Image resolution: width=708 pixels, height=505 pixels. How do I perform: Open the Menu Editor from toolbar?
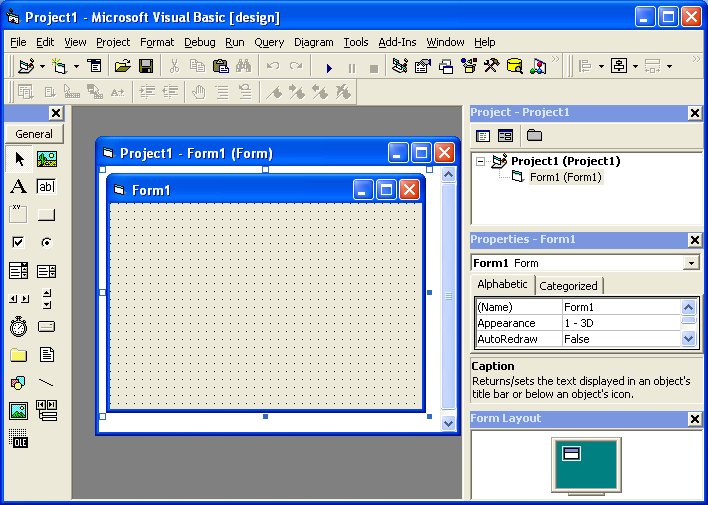pyautogui.click(x=95, y=66)
